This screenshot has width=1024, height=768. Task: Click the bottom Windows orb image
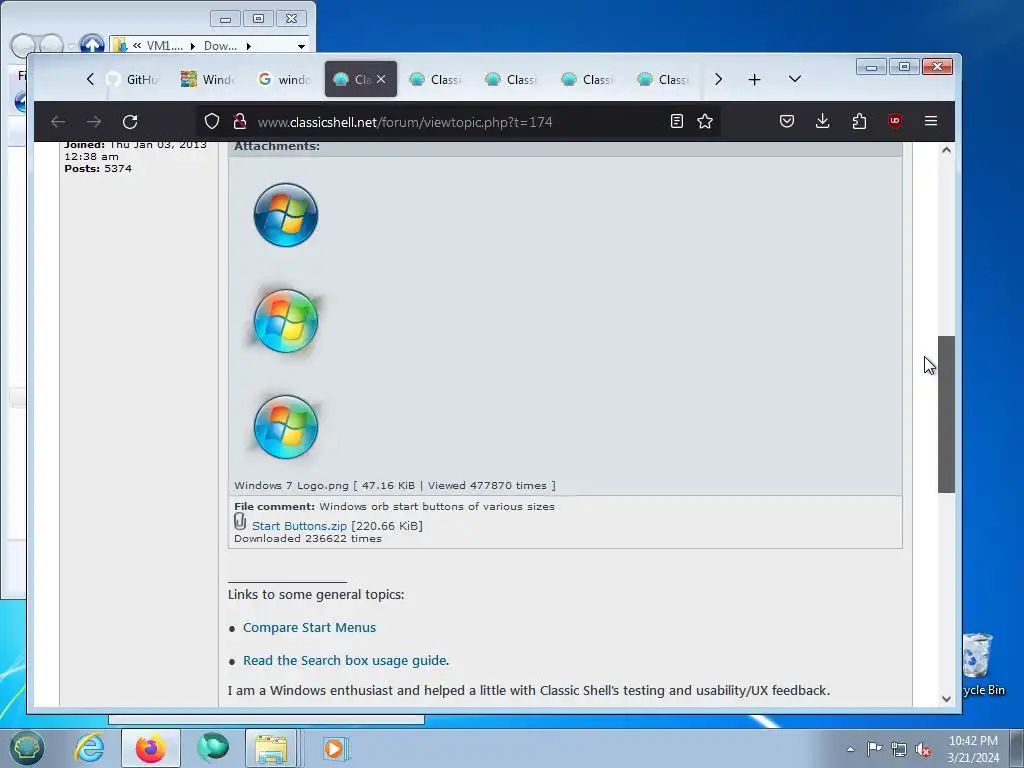(x=285, y=426)
